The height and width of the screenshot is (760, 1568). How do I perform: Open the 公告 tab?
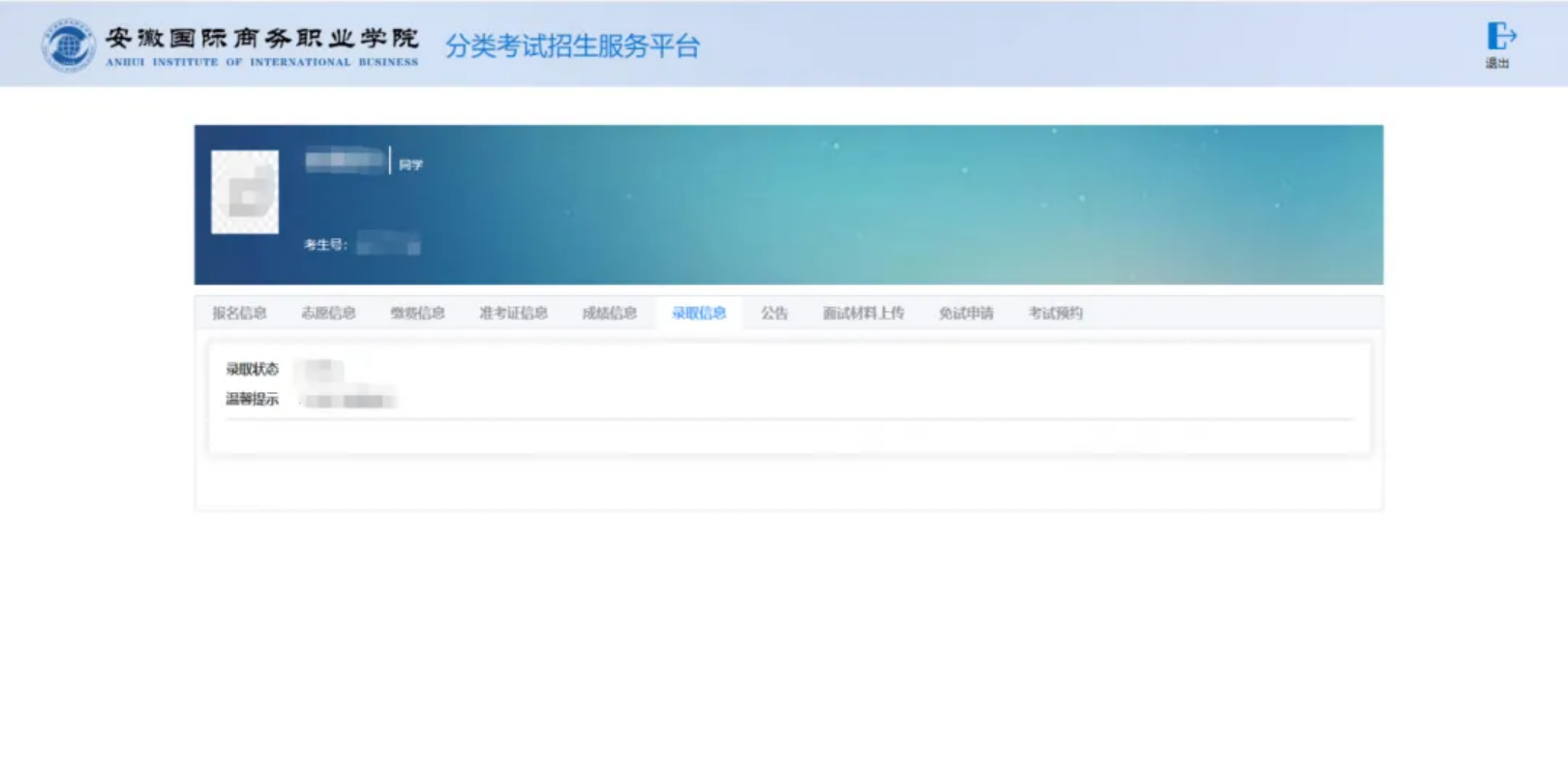coord(774,313)
